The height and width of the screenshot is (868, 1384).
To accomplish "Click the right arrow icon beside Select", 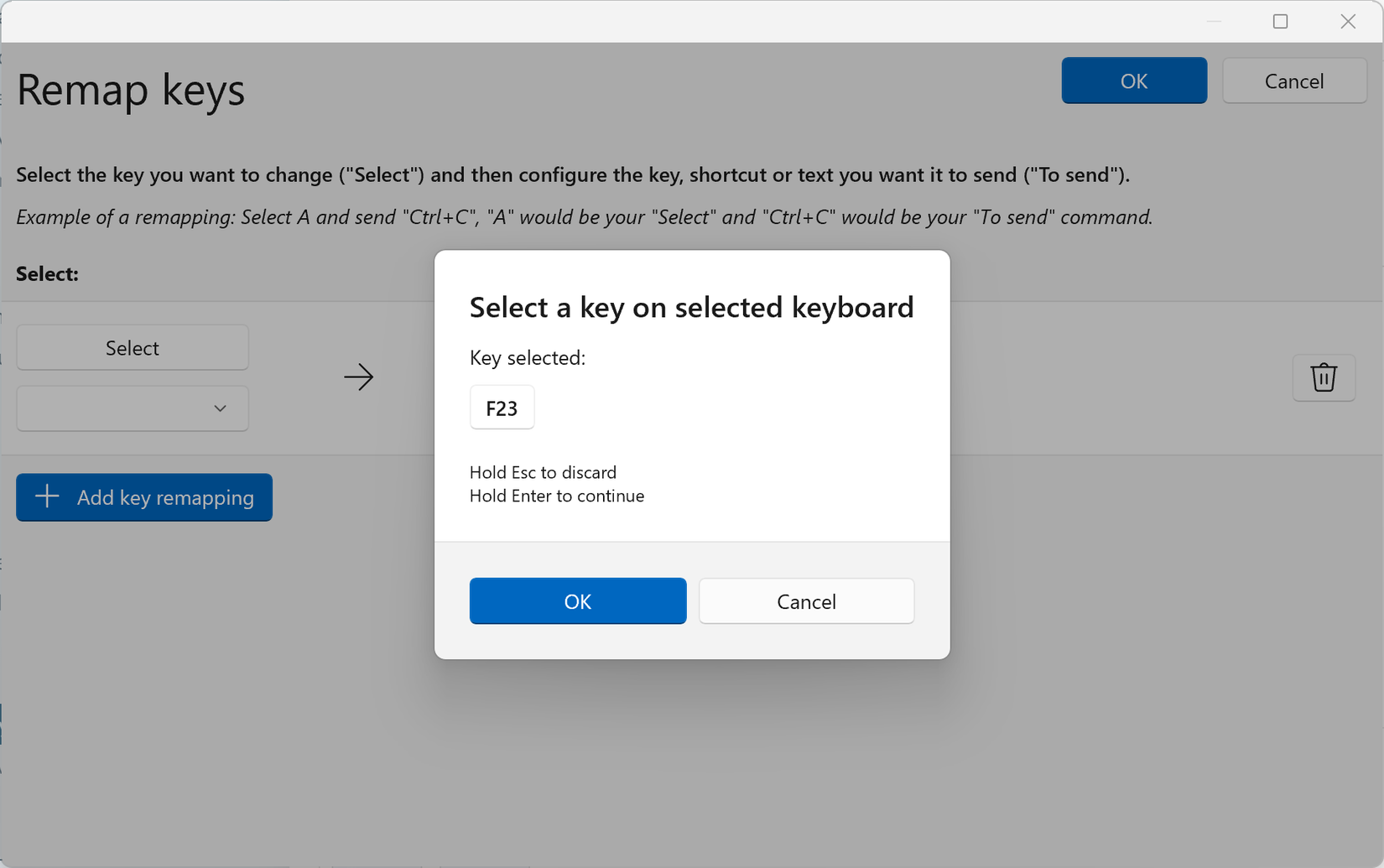I will pyautogui.click(x=359, y=377).
